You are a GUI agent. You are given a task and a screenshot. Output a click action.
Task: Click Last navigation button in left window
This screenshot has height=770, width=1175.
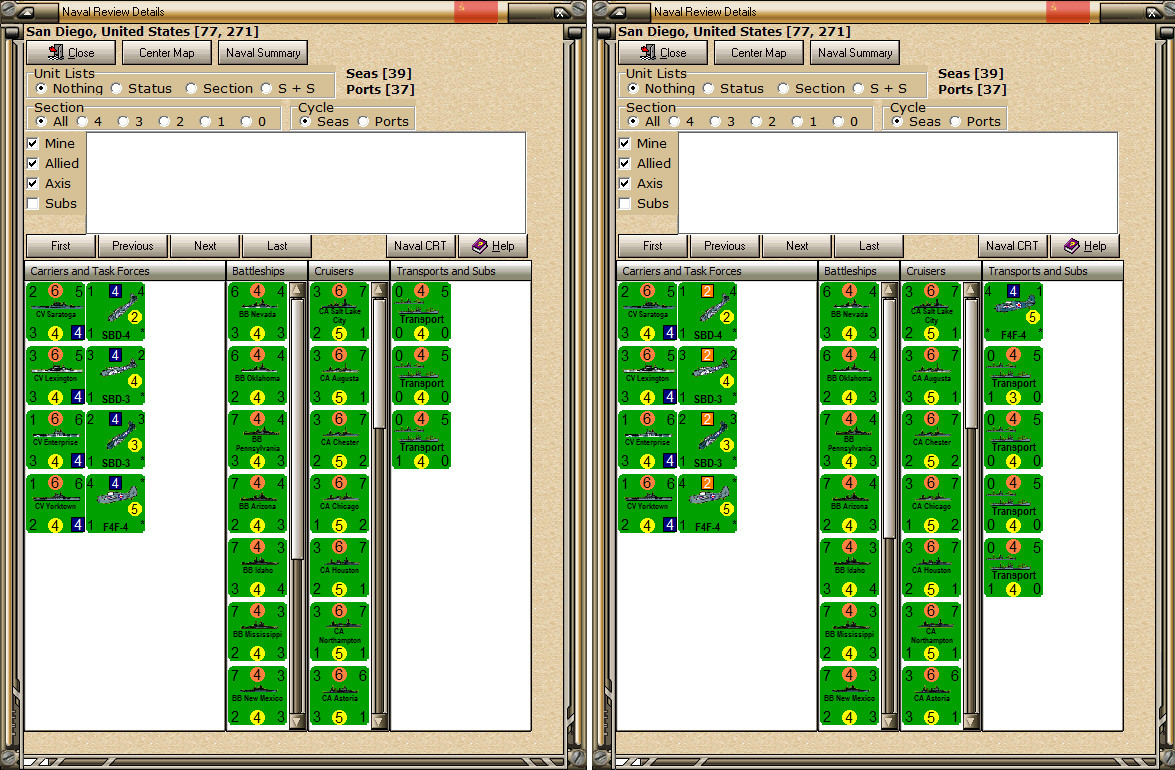pyautogui.click(x=277, y=246)
